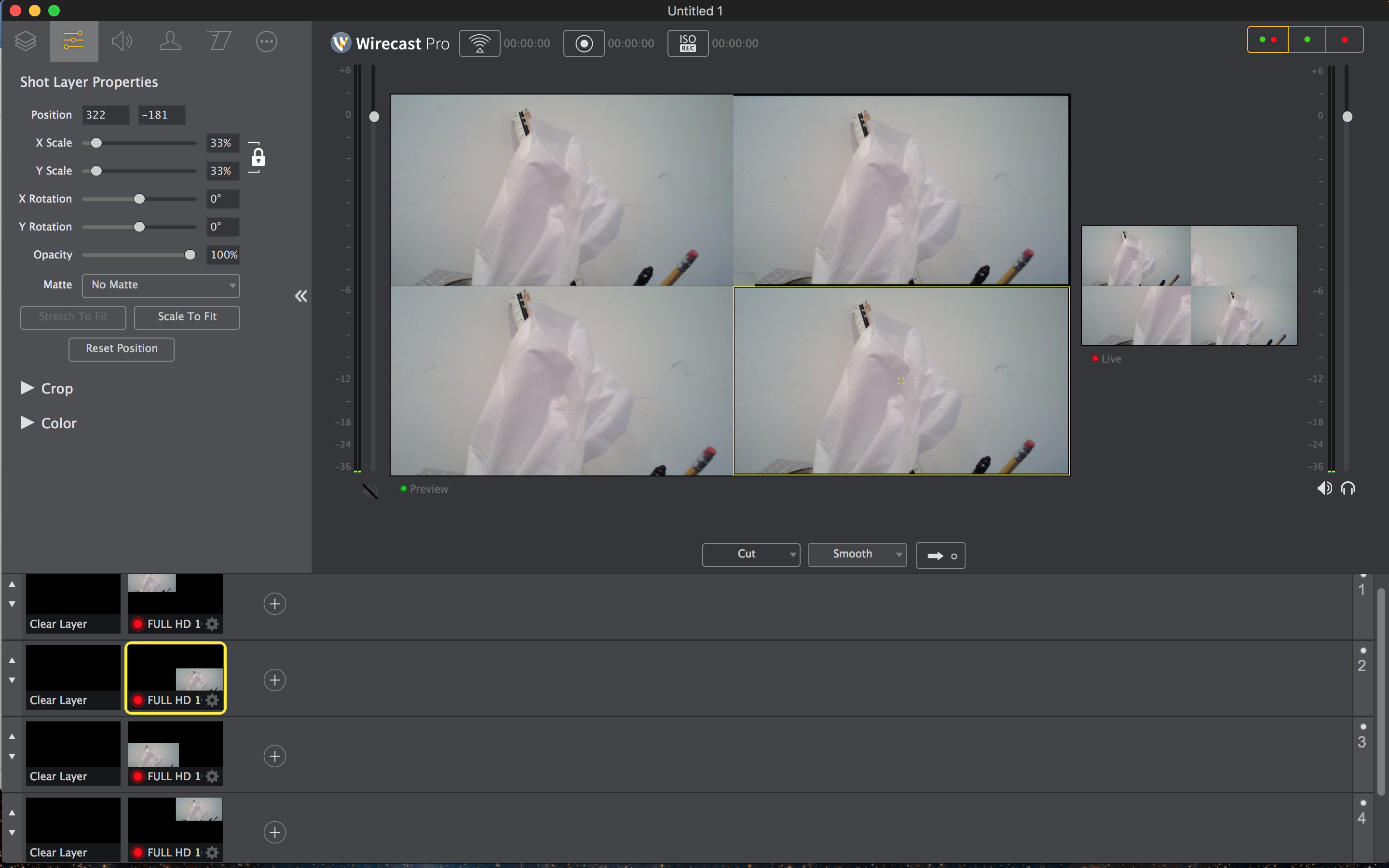This screenshot has width=1389, height=868.
Task: Expand the Crop section disclosure triangle
Action: click(26, 388)
